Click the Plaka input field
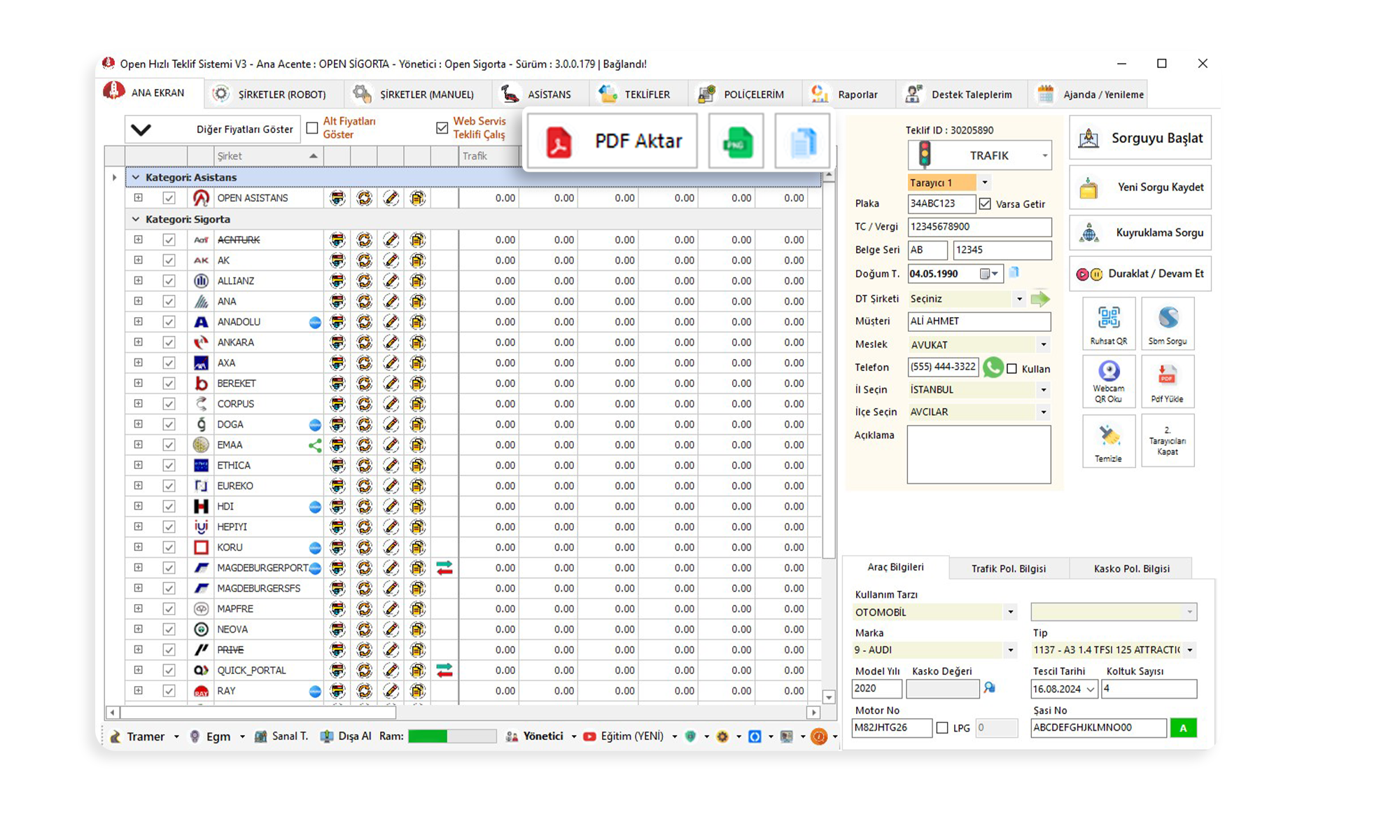 coord(941,204)
